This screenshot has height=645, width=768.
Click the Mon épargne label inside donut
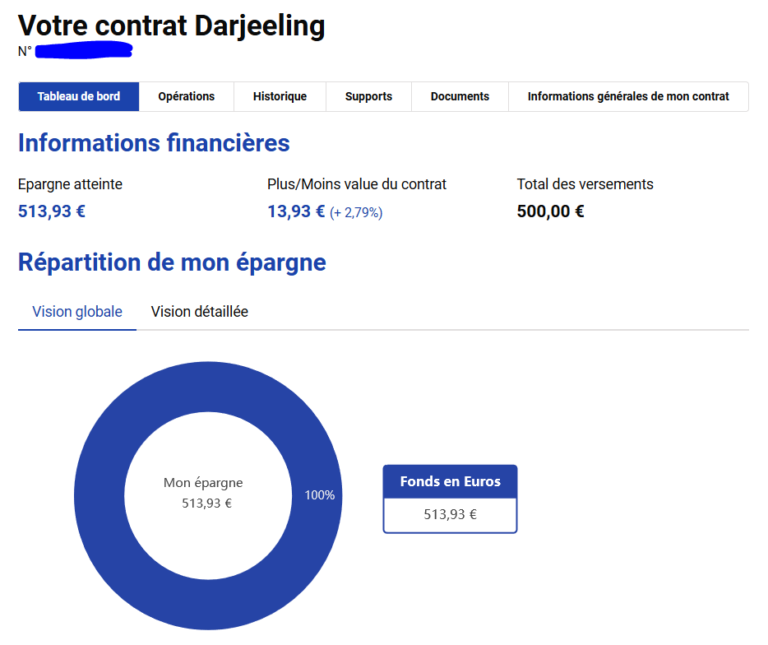coord(203,483)
